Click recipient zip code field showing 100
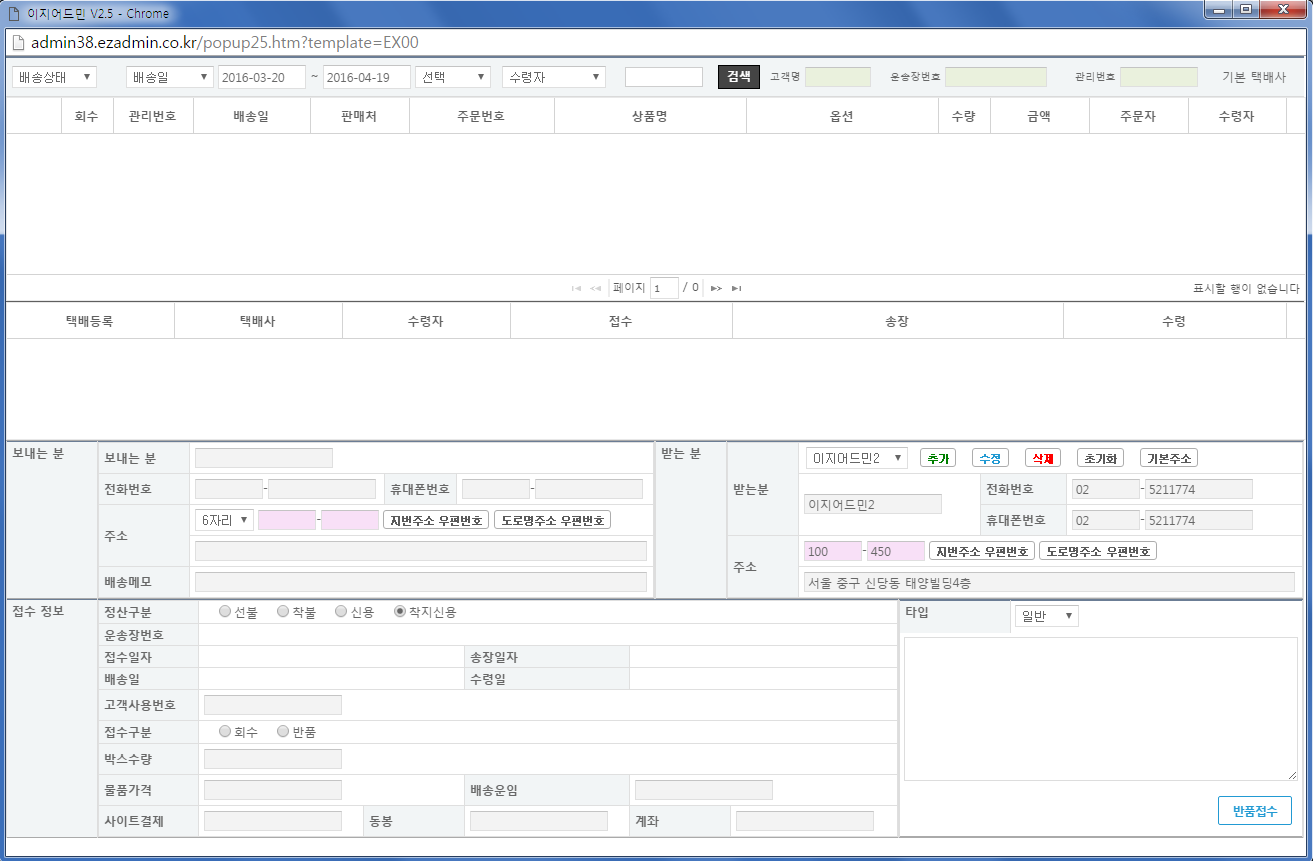 [x=833, y=551]
